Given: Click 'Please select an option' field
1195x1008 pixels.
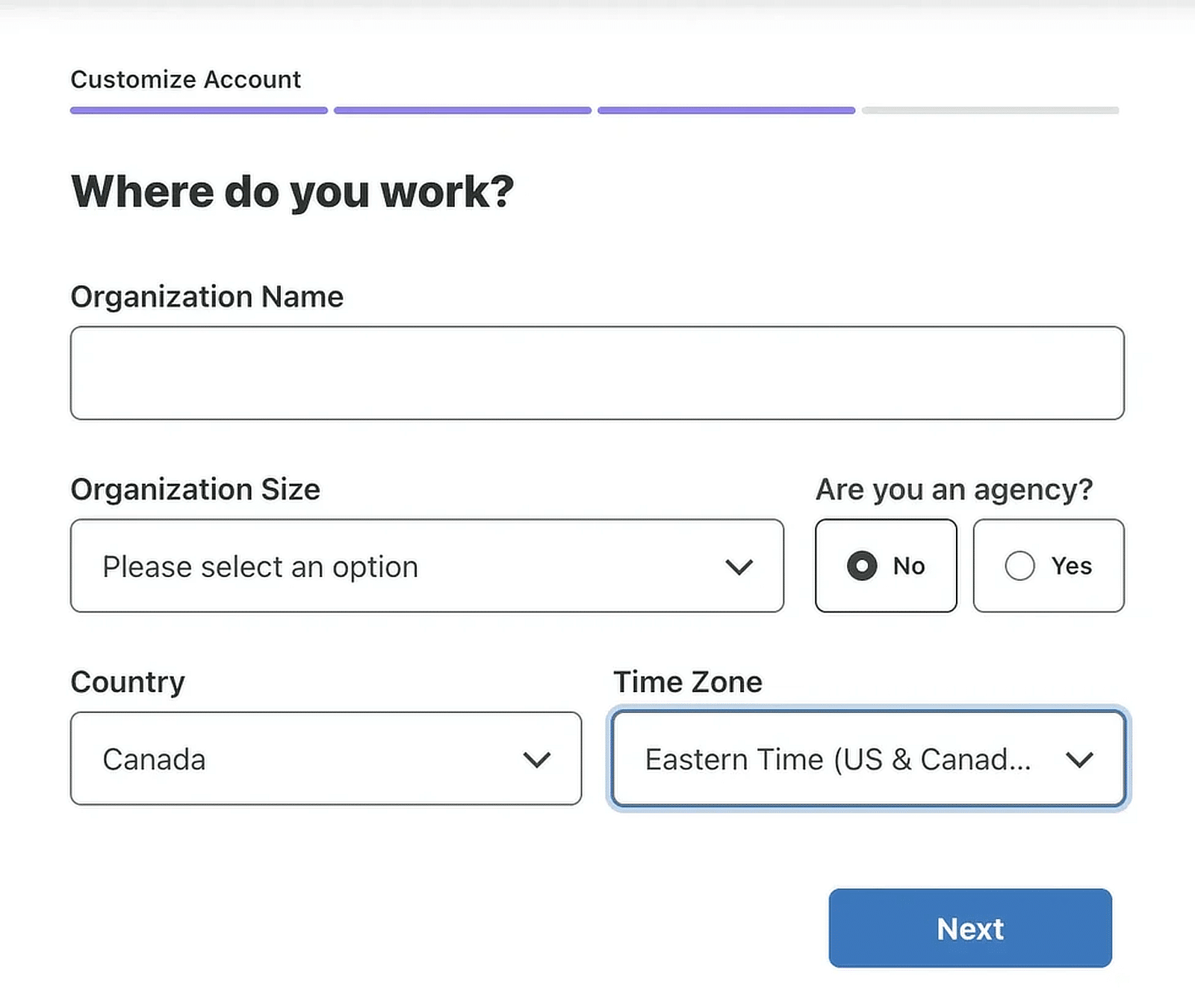Looking at the screenshot, I should click(x=260, y=566).
